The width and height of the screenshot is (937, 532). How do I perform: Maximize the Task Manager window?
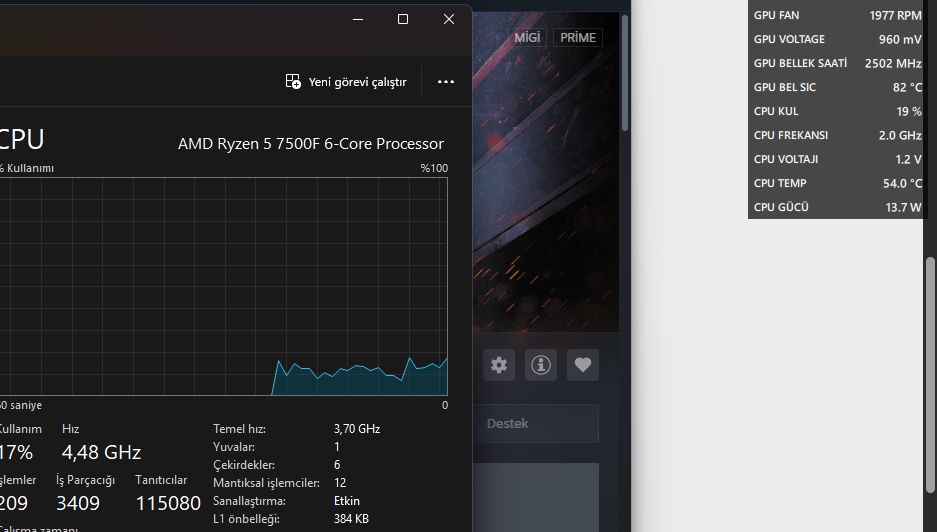(x=403, y=19)
